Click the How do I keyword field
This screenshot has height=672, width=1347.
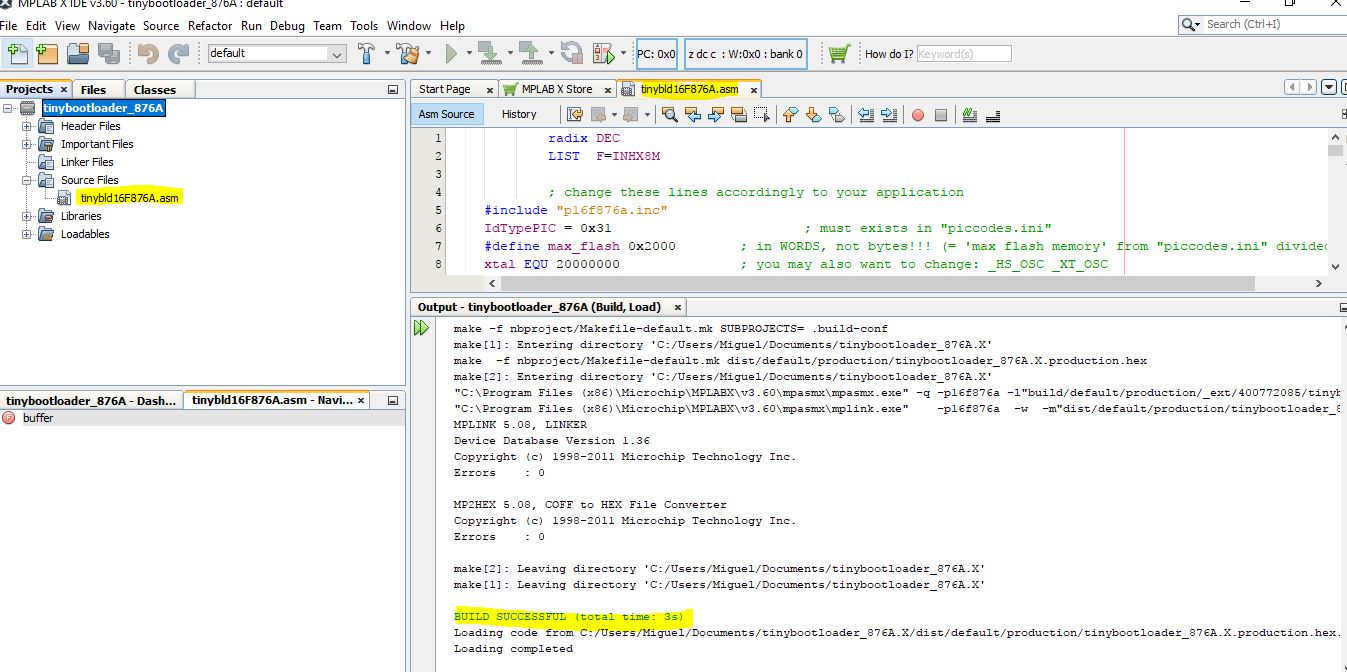coord(963,53)
